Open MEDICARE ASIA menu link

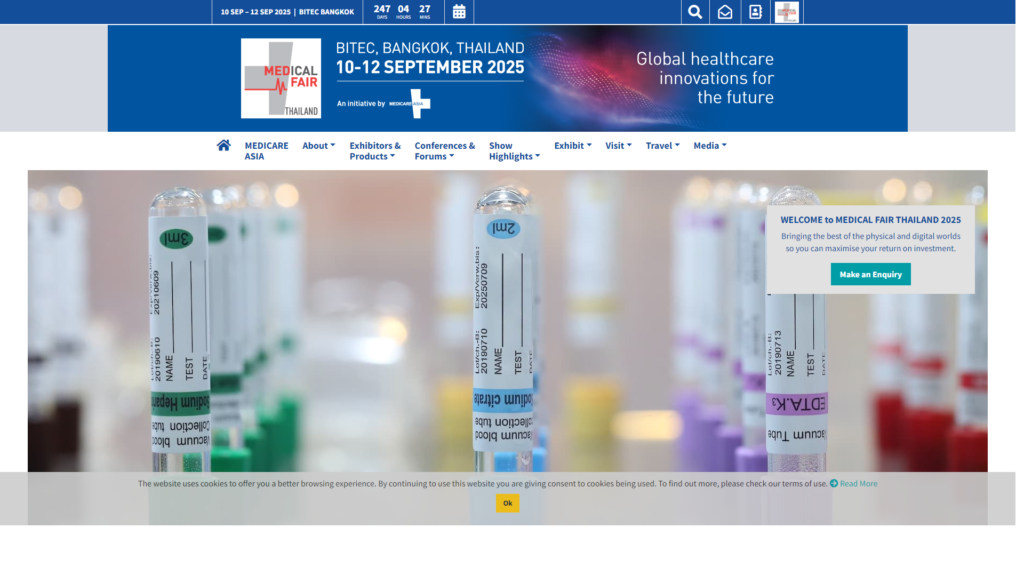coord(268,152)
